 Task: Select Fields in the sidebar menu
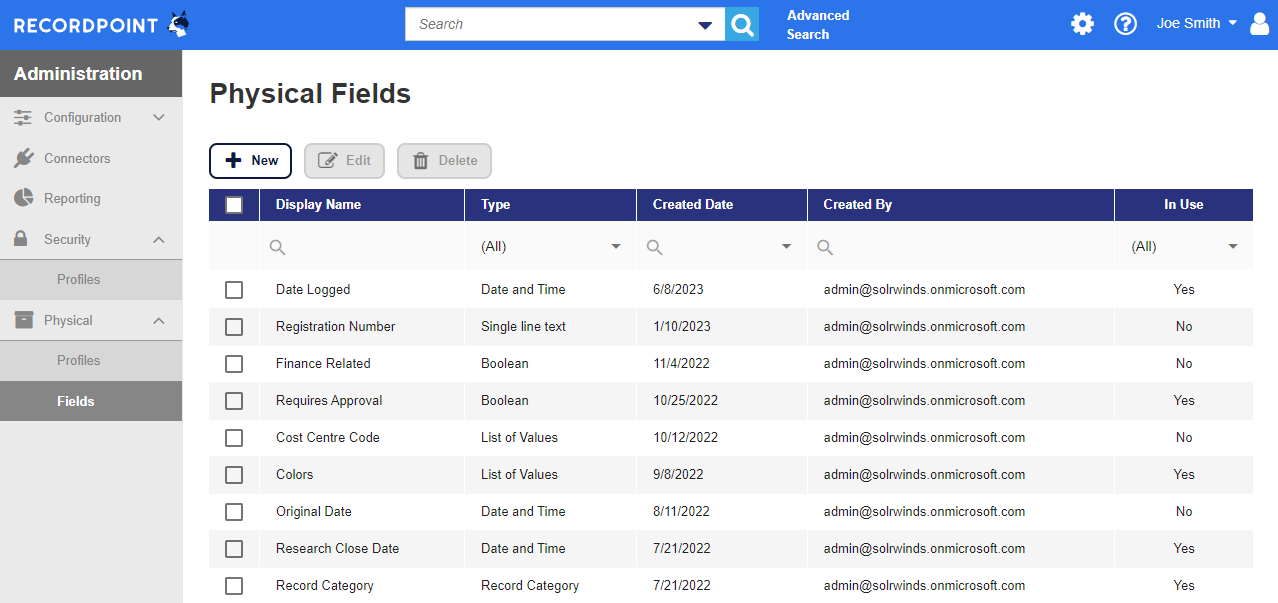pyautogui.click(x=76, y=402)
